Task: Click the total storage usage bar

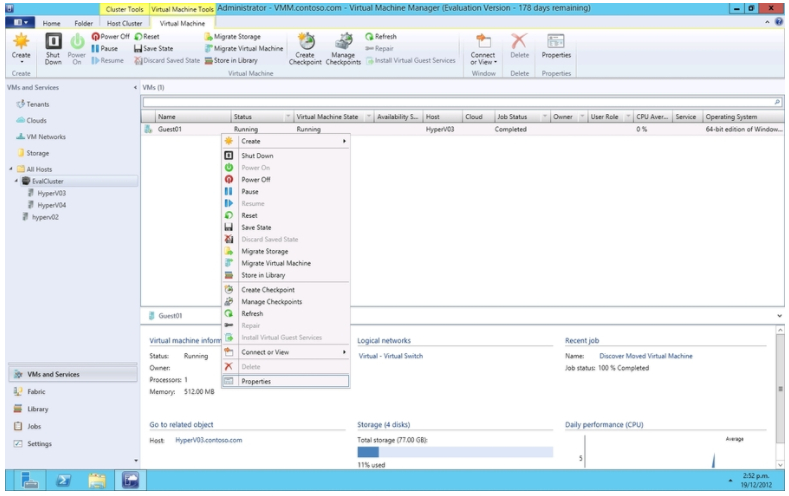Action: 455,452
